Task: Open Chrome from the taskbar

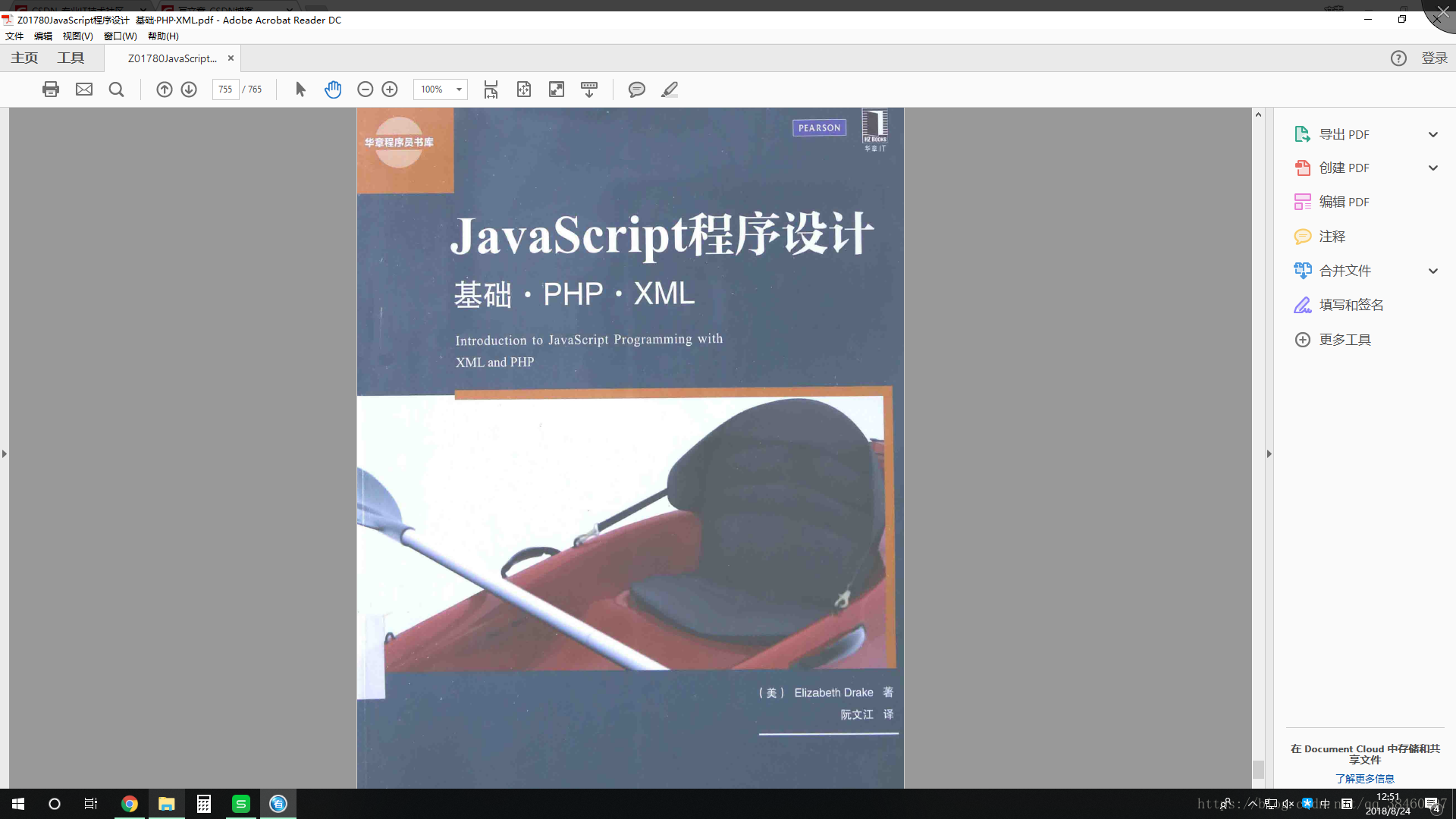Action: pyautogui.click(x=129, y=804)
